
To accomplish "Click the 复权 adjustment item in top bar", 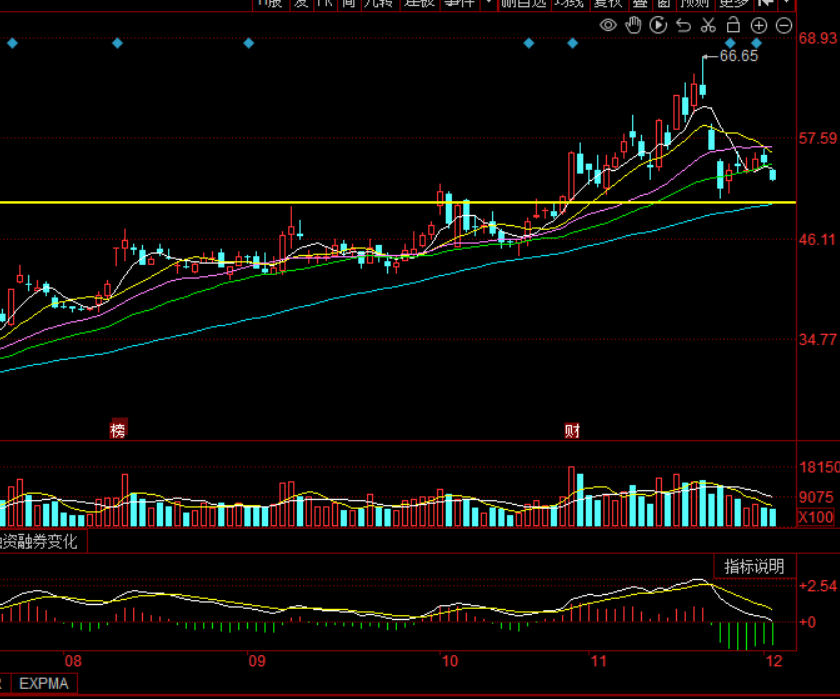I will [608, 4].
